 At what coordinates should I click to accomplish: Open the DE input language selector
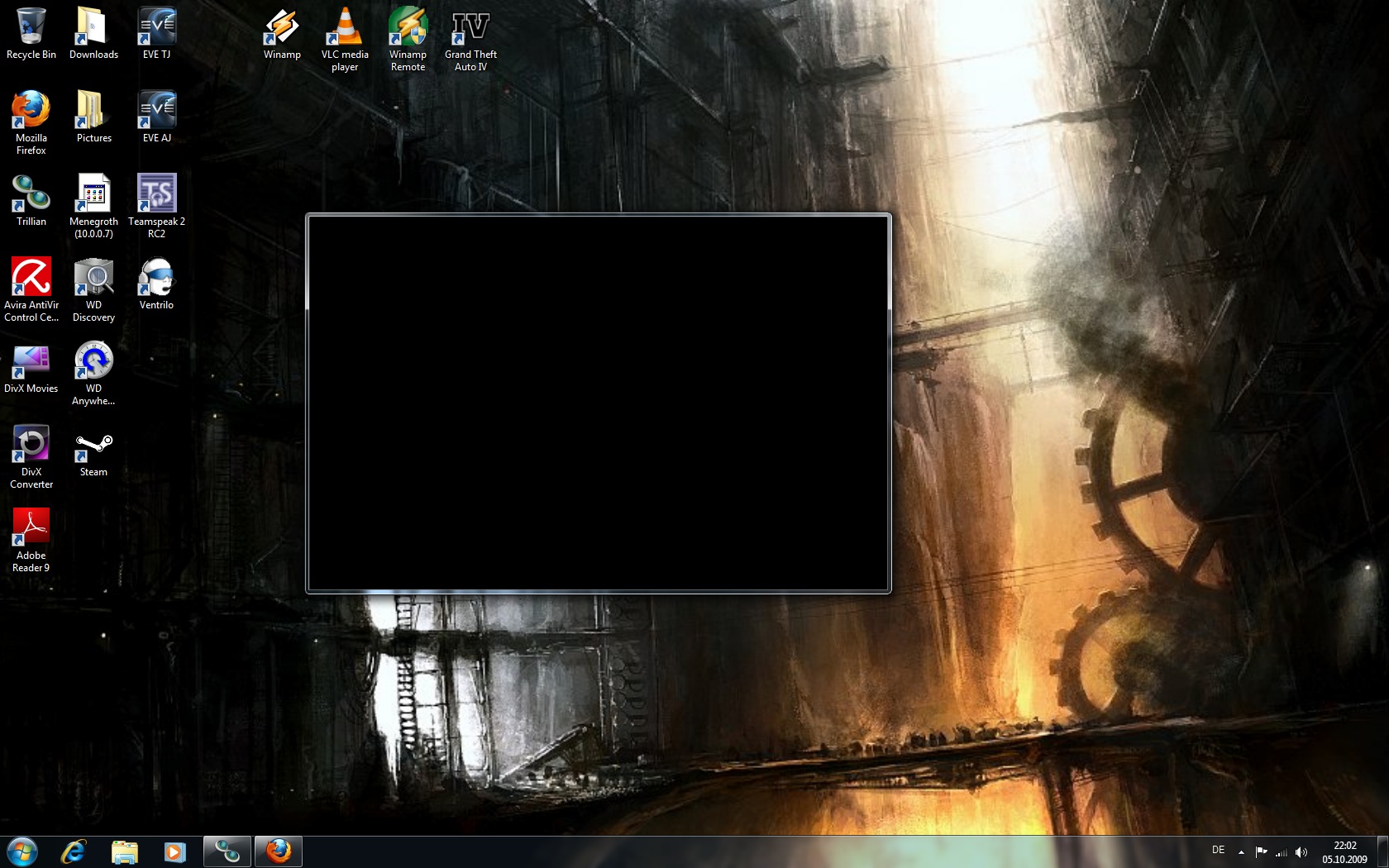click(x=1218, y=851)
